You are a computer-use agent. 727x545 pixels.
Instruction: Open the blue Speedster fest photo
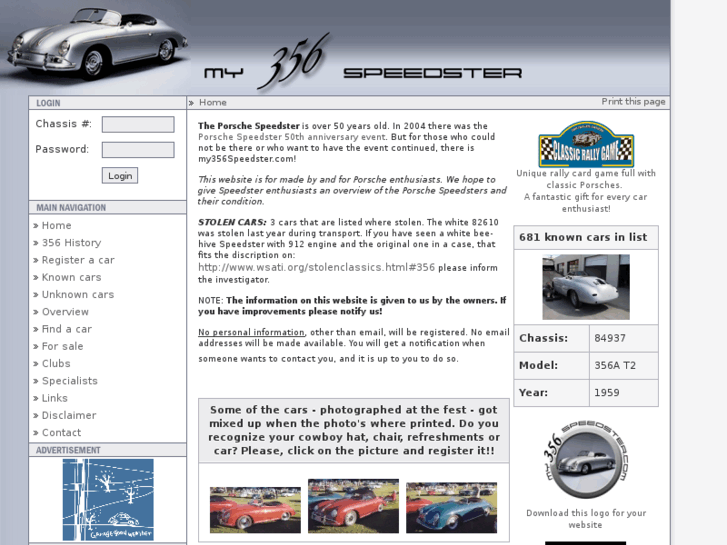click(452, 508)
